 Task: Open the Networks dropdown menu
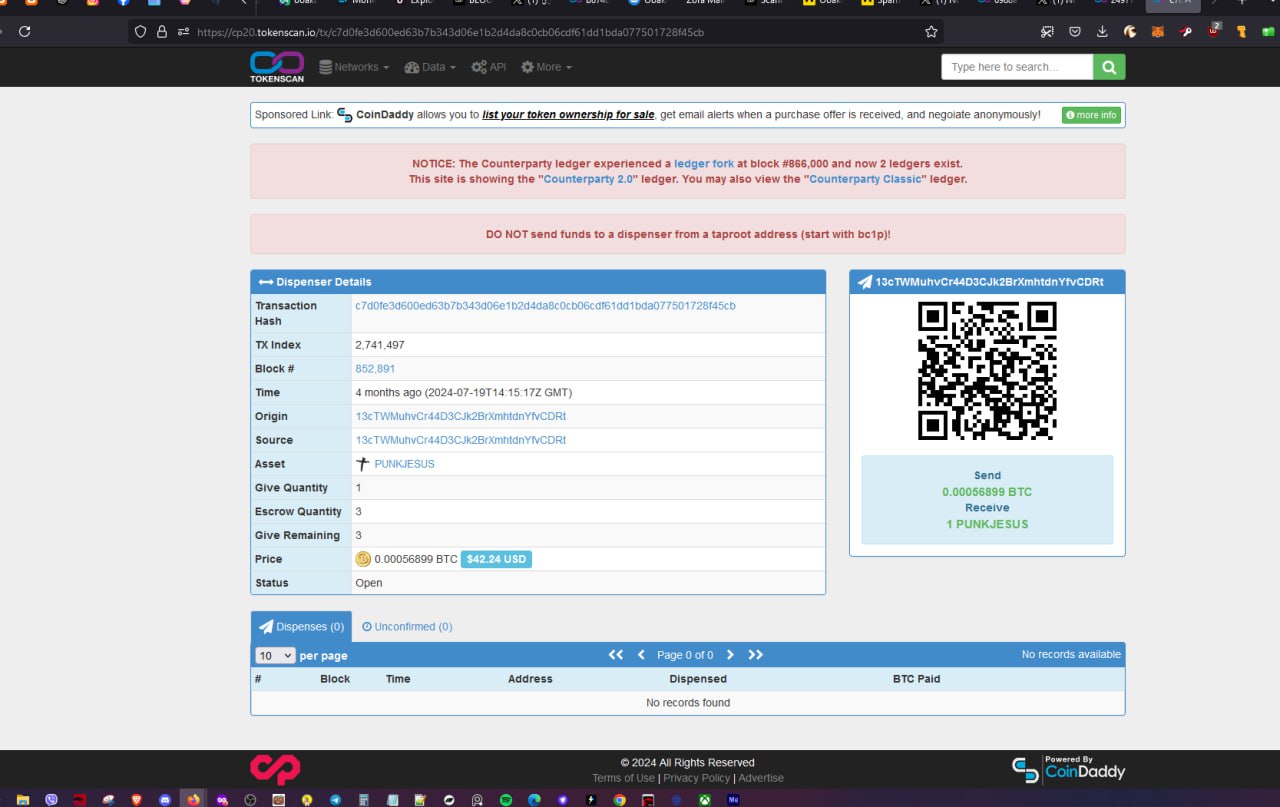355,67
